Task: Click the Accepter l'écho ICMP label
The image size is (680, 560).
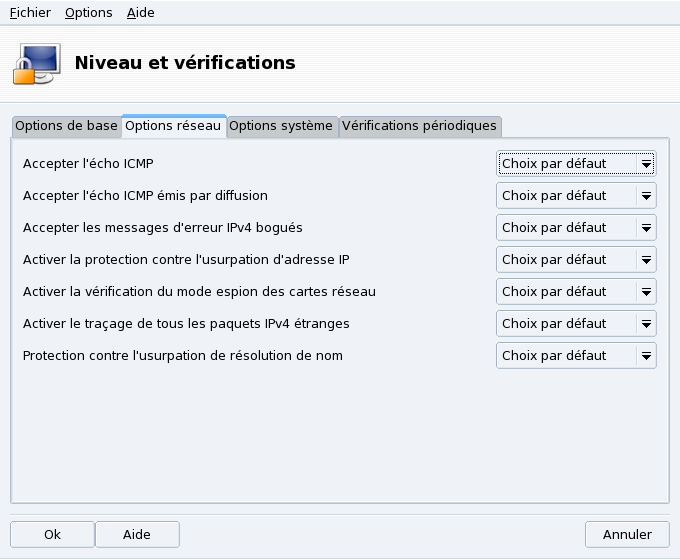Action: (x=88, y=163)
